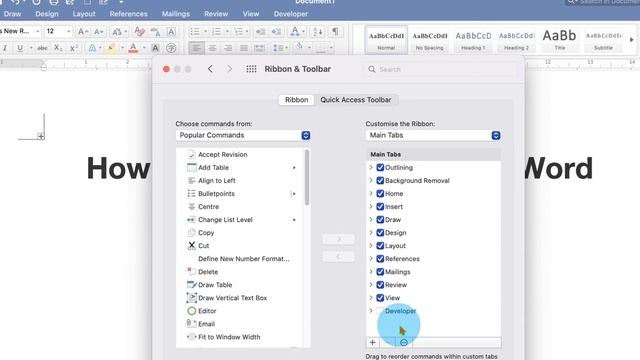
Task: Justify text using ribbon icon
Action: tap(244, 48)
